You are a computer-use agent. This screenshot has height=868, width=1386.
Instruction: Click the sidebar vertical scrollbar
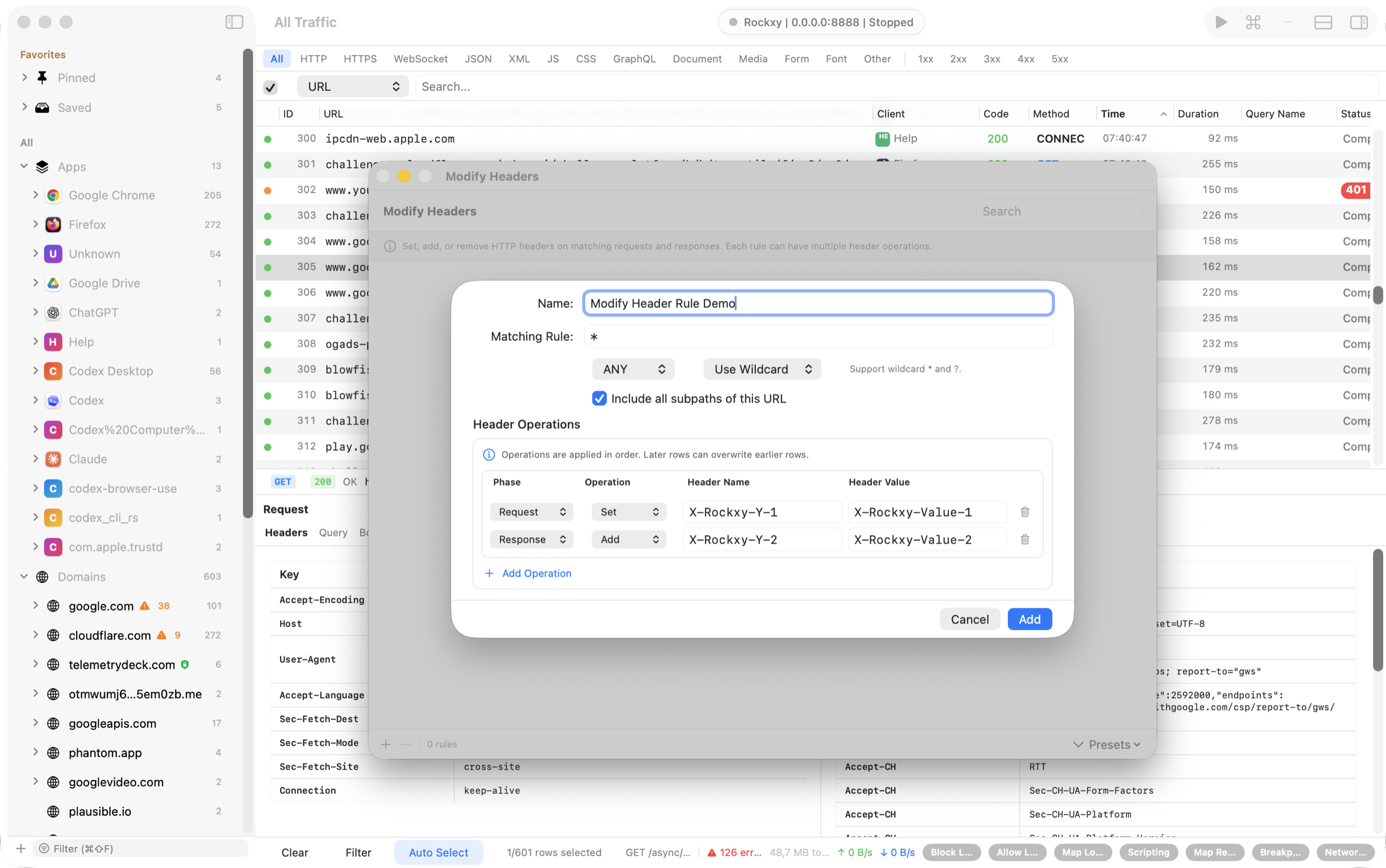click(x=248, y=283)
